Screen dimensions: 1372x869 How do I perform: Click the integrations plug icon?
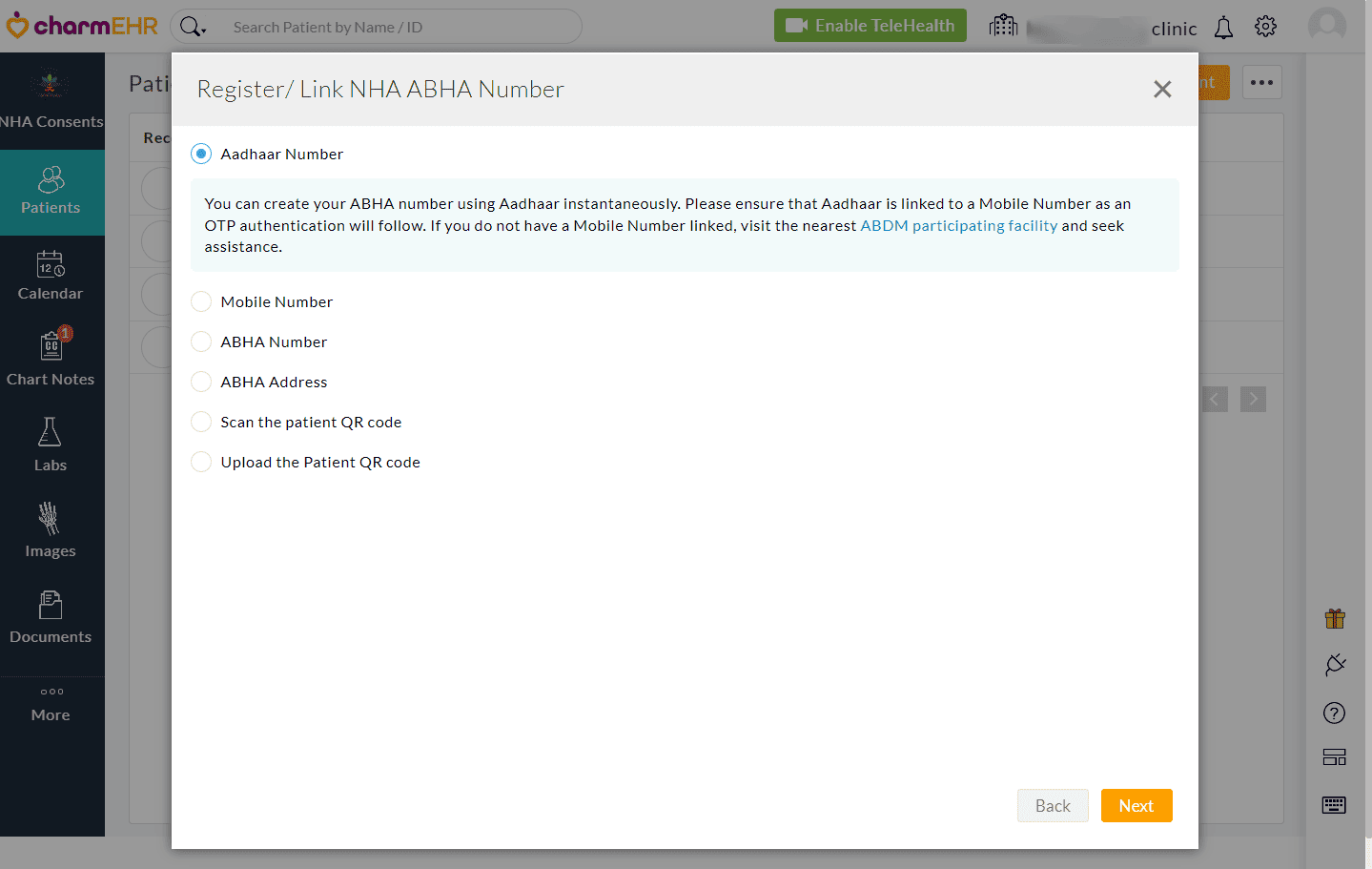click(1334, 665)
